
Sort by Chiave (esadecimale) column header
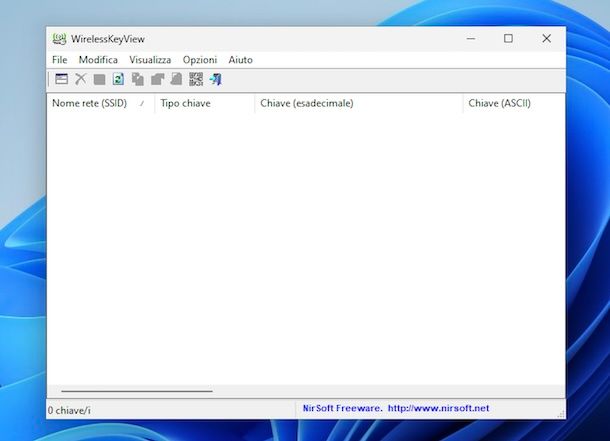[358, 103]
